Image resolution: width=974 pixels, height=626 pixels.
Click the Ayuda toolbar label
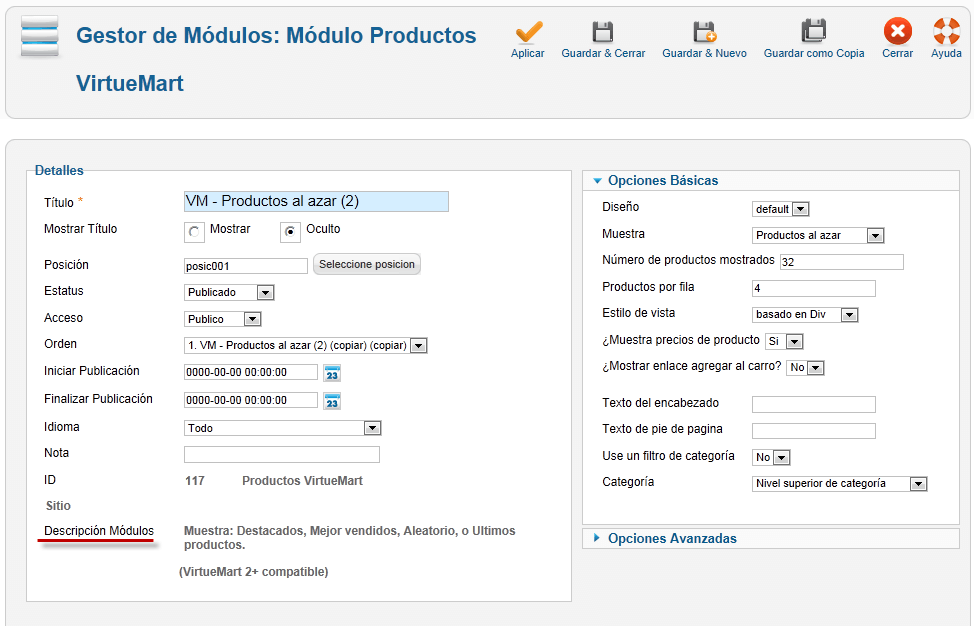(x=946, y=53)
